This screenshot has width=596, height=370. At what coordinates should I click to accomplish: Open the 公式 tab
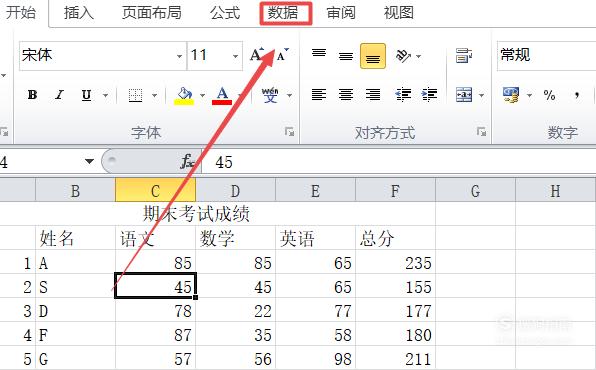[x=225, y=13]
